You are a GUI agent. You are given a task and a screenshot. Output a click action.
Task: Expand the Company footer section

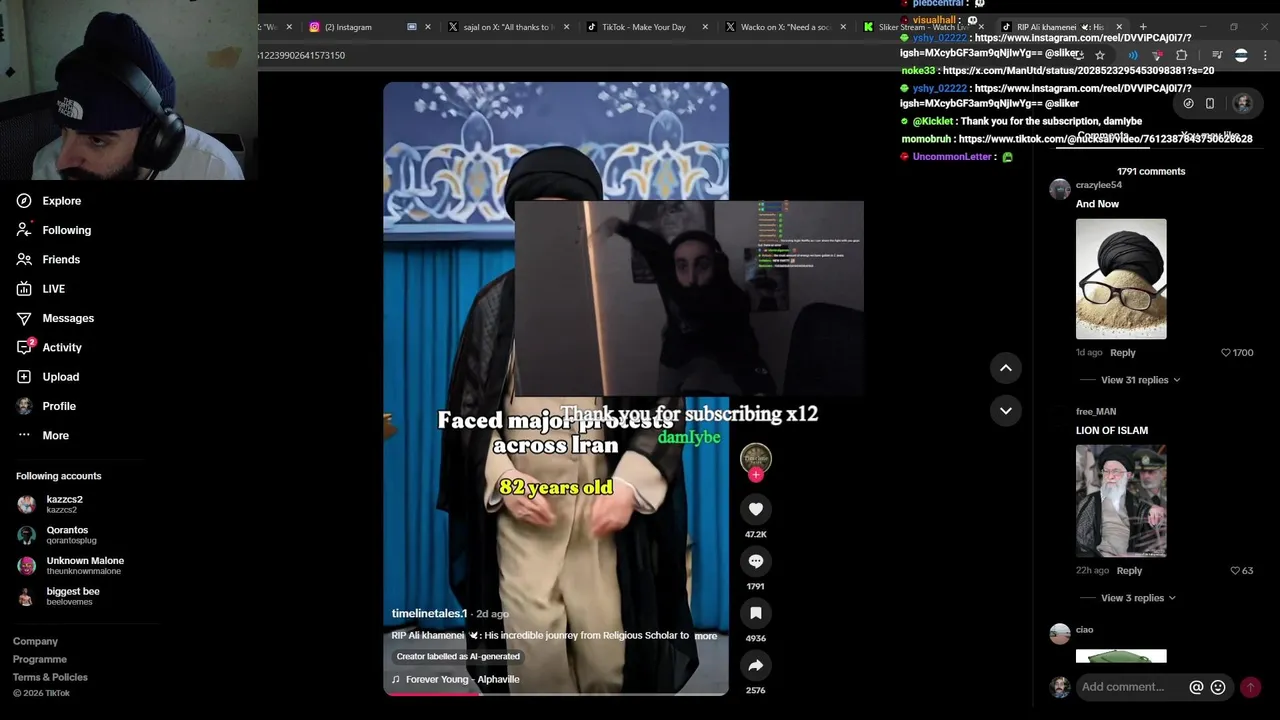[35, 641]
